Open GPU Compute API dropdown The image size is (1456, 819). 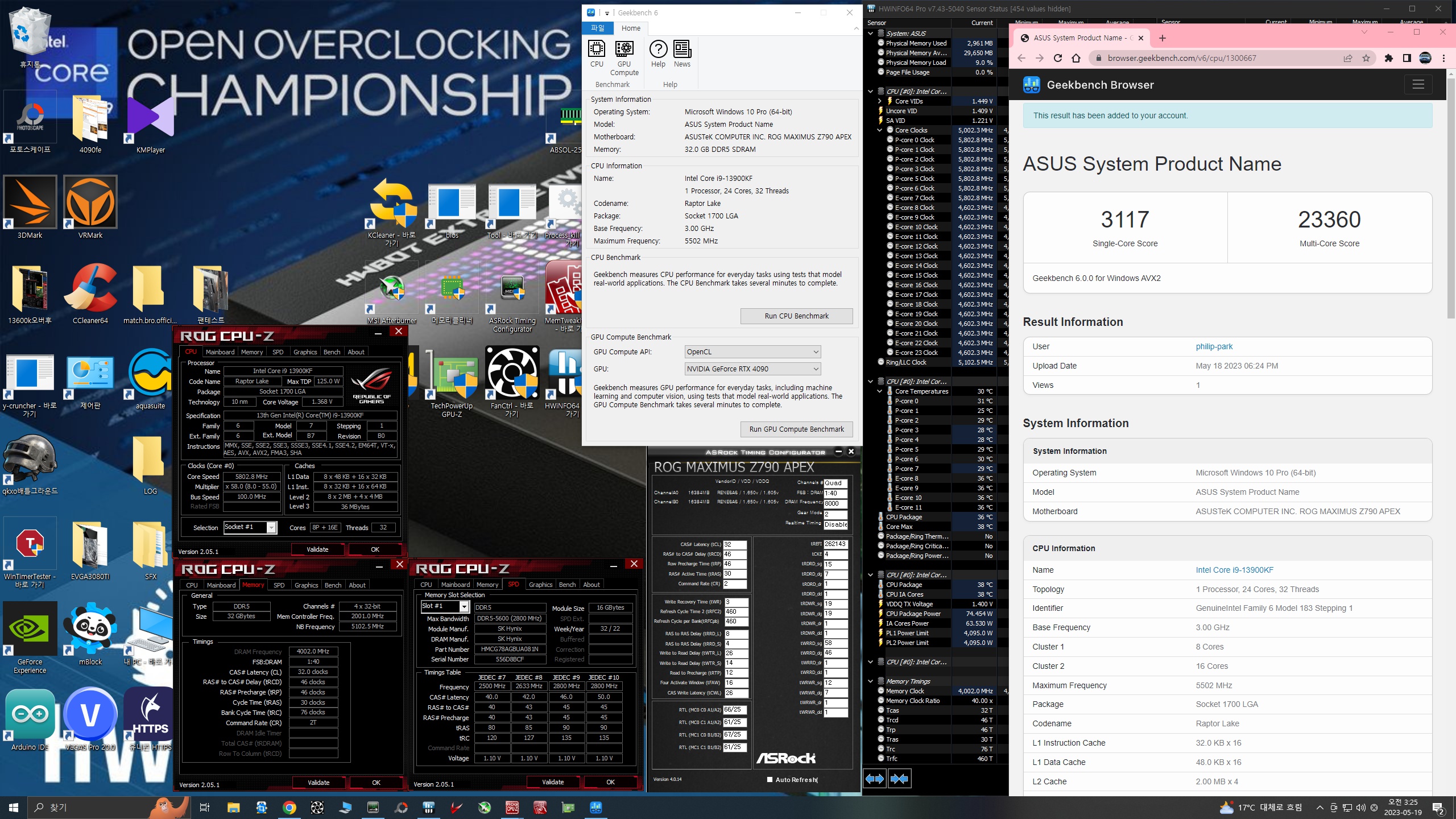[753, 352]
